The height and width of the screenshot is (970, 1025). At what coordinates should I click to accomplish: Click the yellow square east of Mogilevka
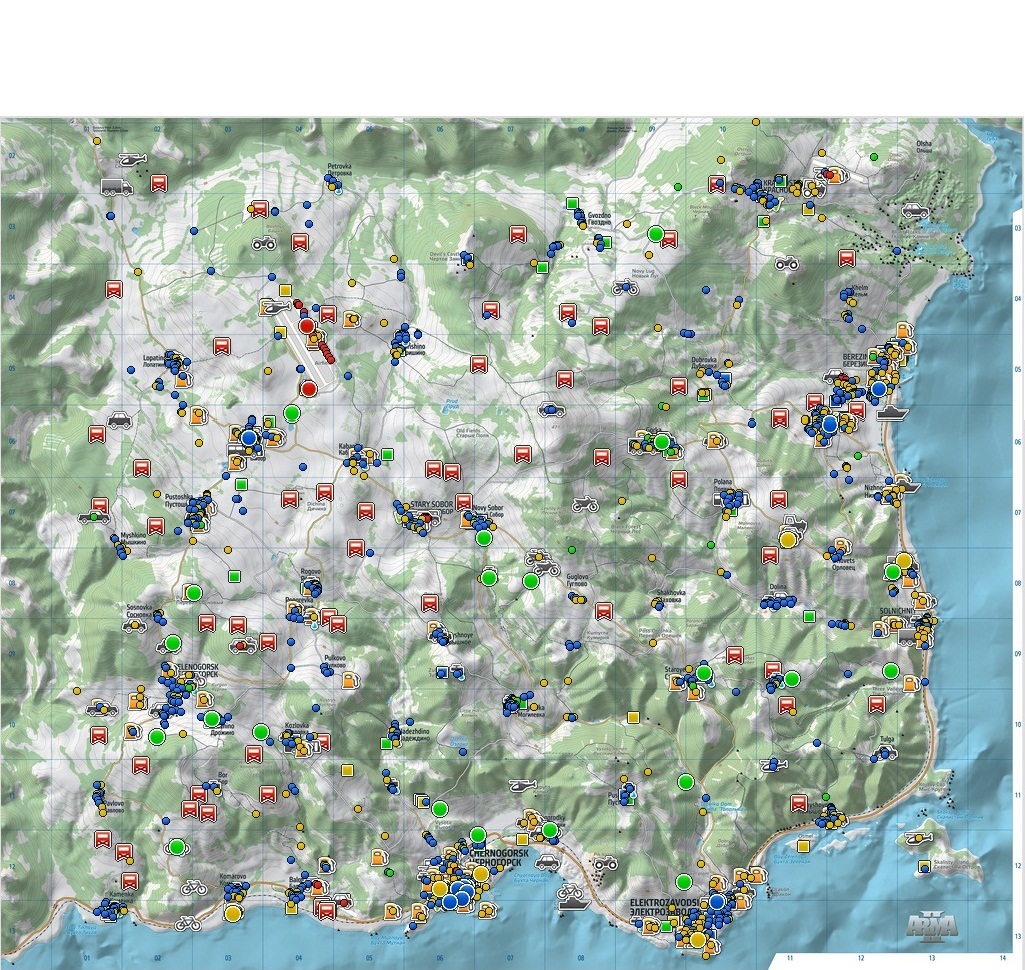click(x=632, y=718)
